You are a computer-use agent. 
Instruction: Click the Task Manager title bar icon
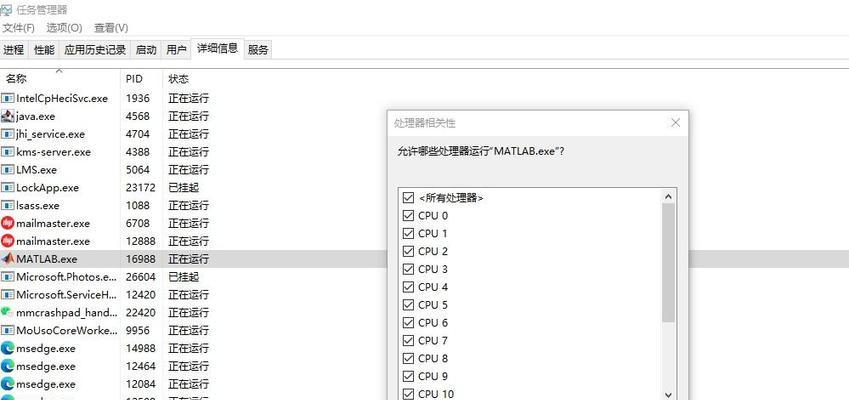6,10
